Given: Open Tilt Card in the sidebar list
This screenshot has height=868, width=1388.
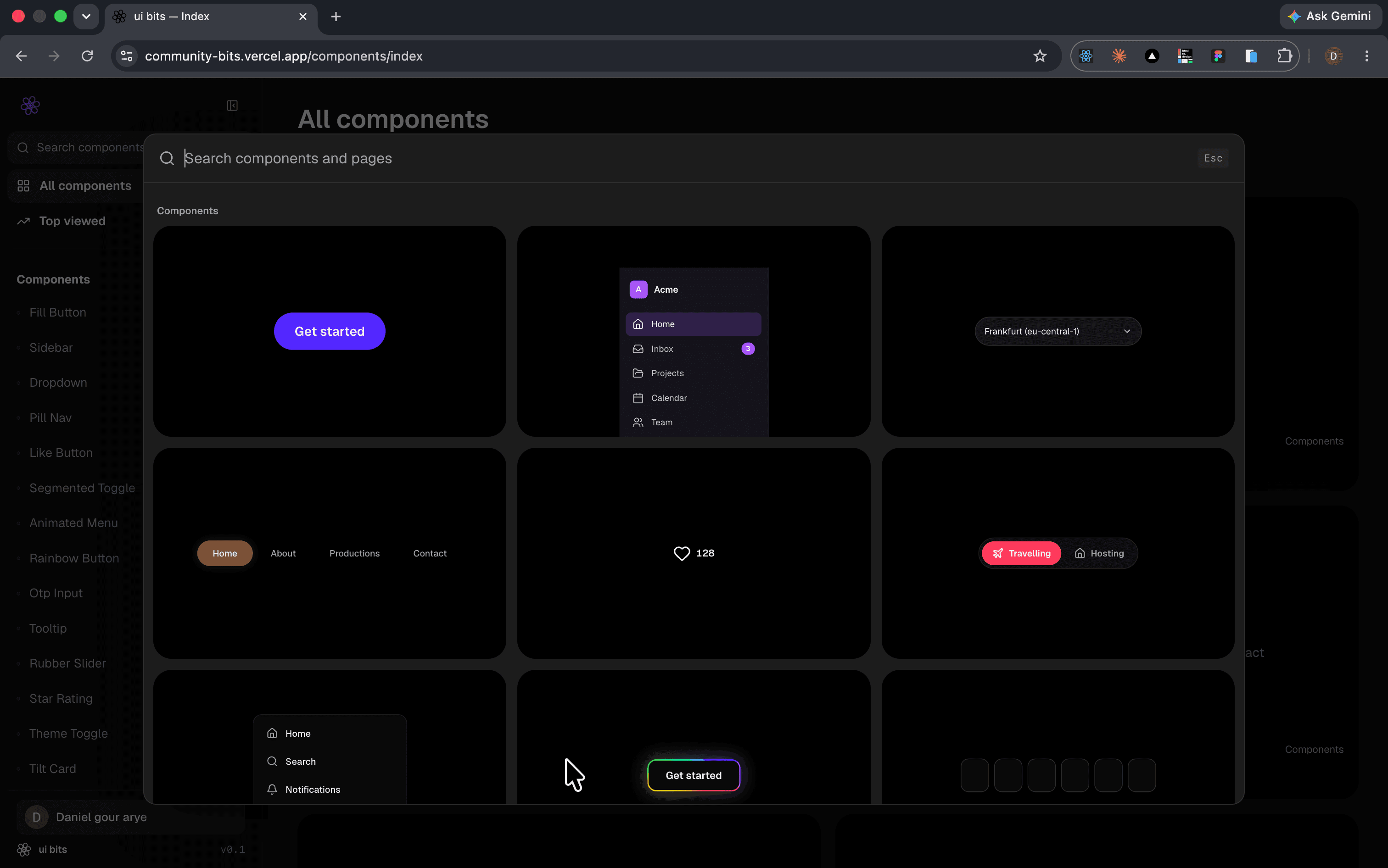Looking at the screenshot, I should [52, 769].
